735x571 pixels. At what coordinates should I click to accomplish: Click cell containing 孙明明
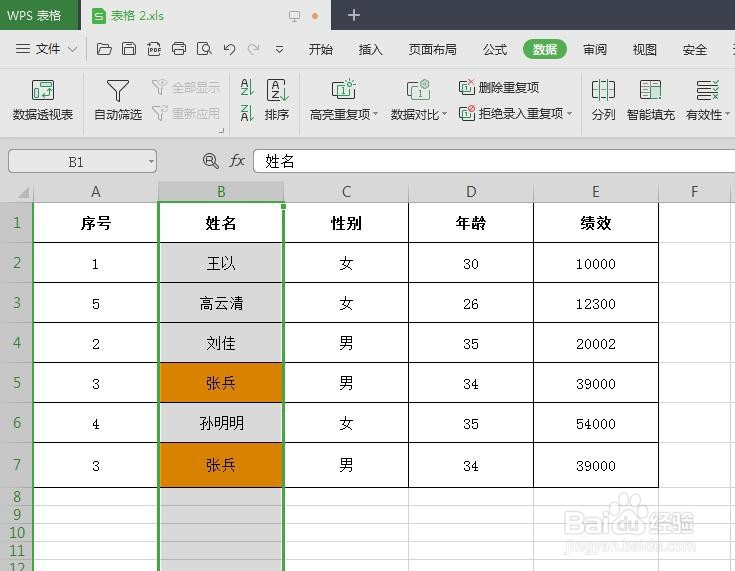click(221, 423)
